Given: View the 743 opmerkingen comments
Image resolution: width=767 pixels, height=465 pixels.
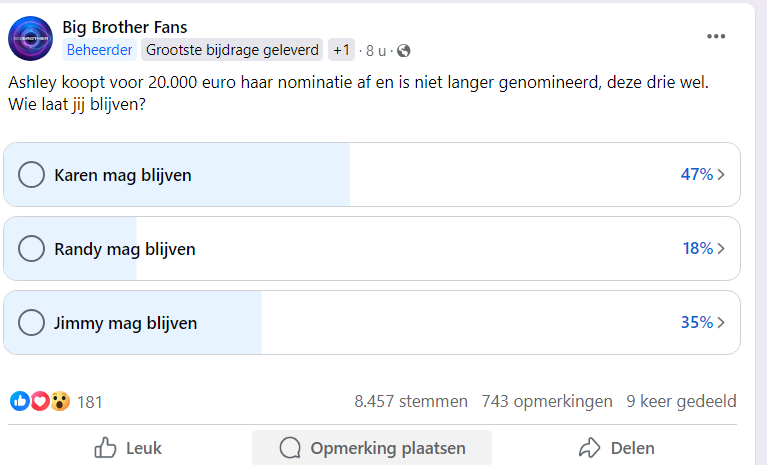Looking at the screenshot, I should [x=547, y=401].
